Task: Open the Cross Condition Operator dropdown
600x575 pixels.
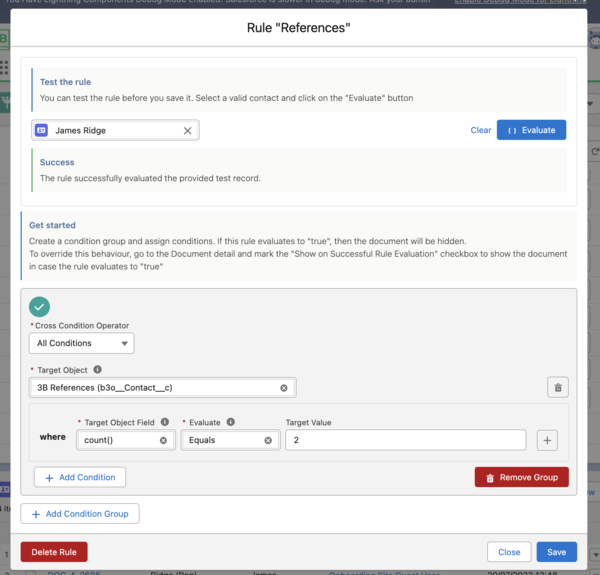Action: pos(82,343)
